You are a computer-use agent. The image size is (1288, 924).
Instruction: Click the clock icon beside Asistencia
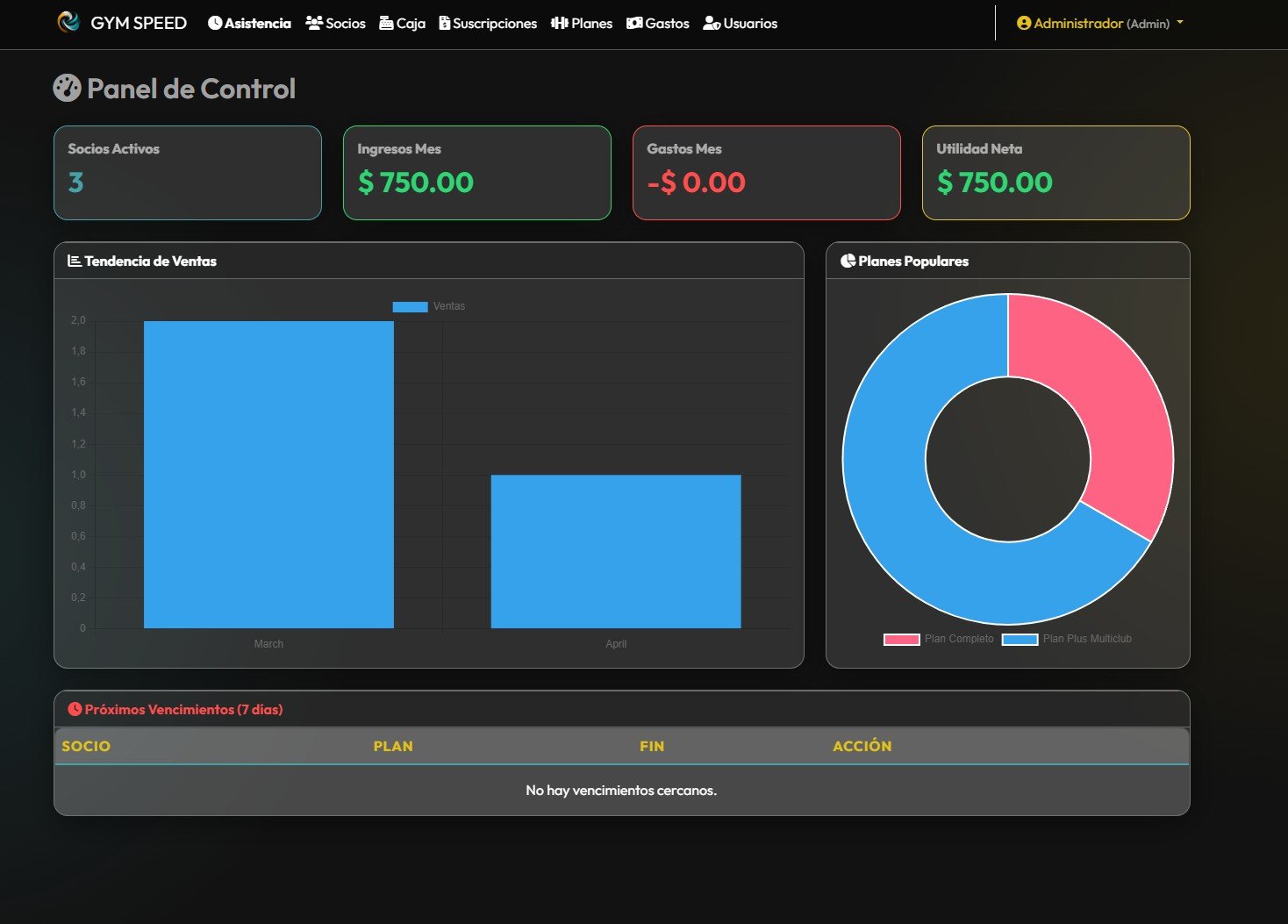[214, 24]
